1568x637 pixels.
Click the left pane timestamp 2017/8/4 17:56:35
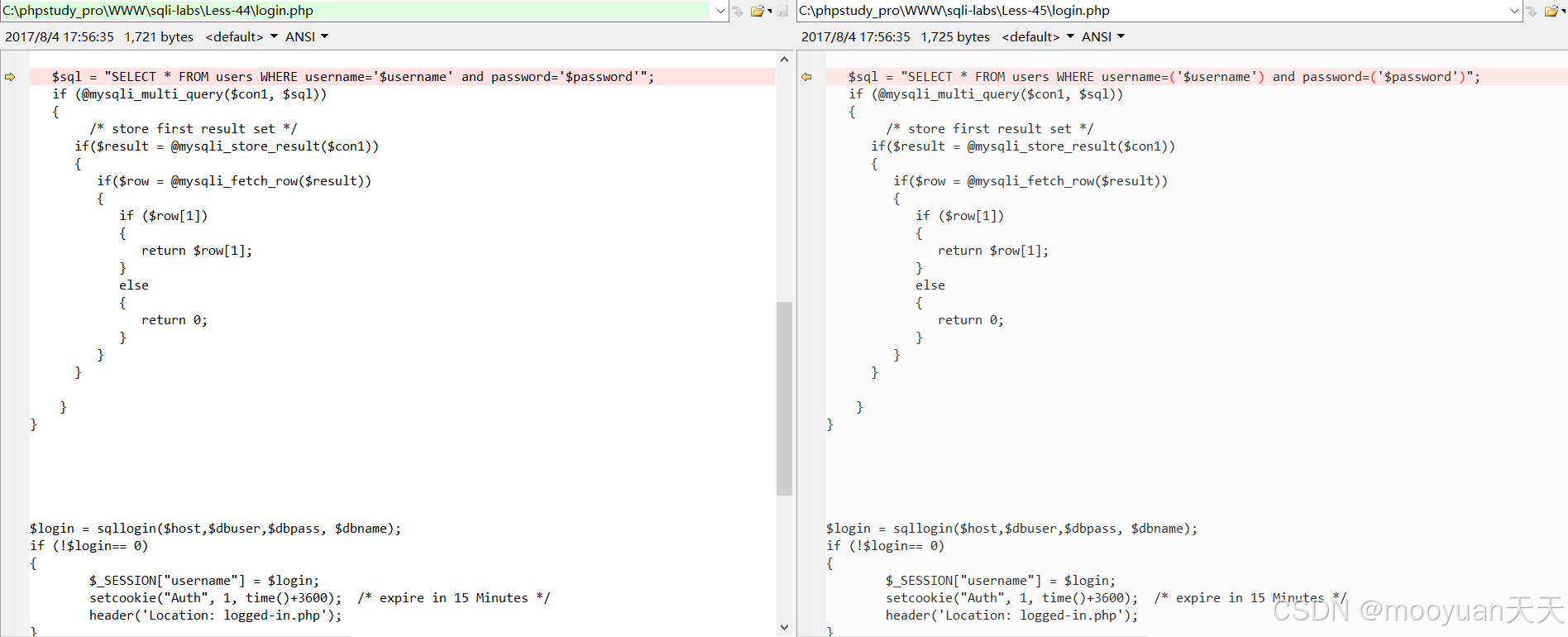tap(60, 36)
